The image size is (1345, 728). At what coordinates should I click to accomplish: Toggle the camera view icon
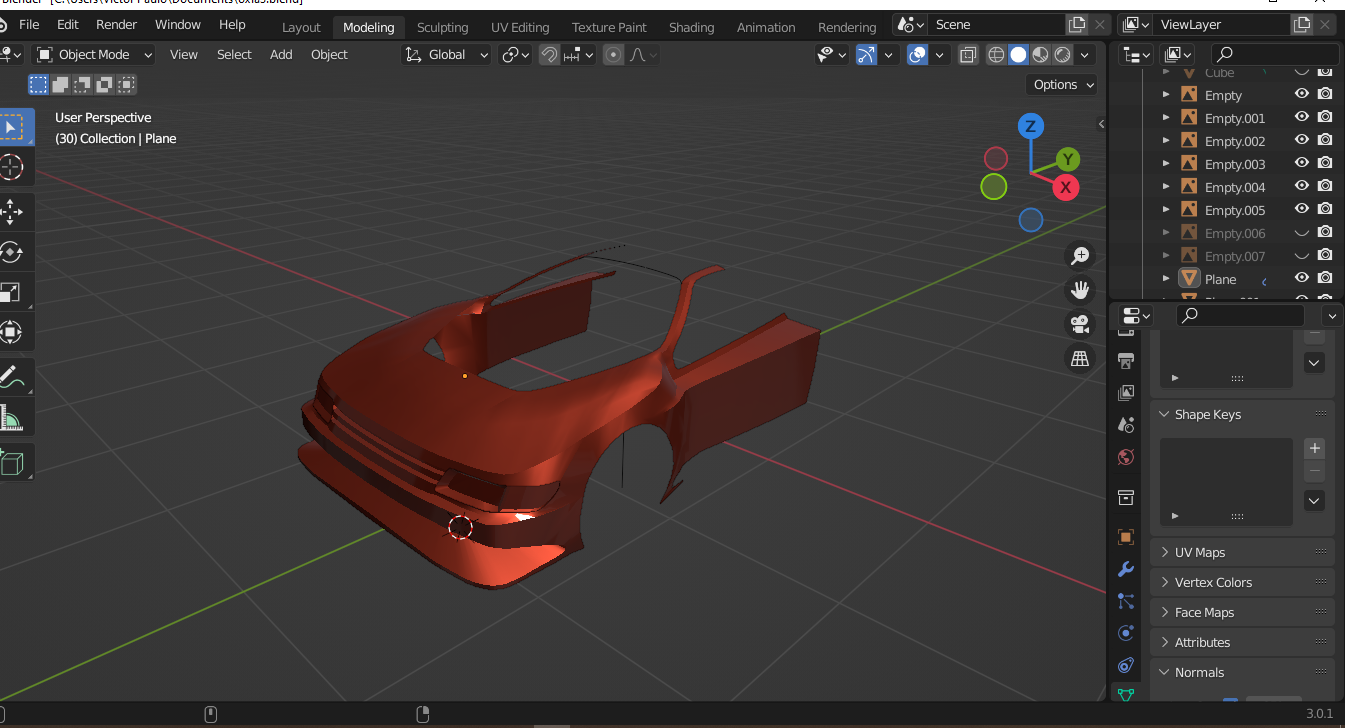(x=1080, y=324)
